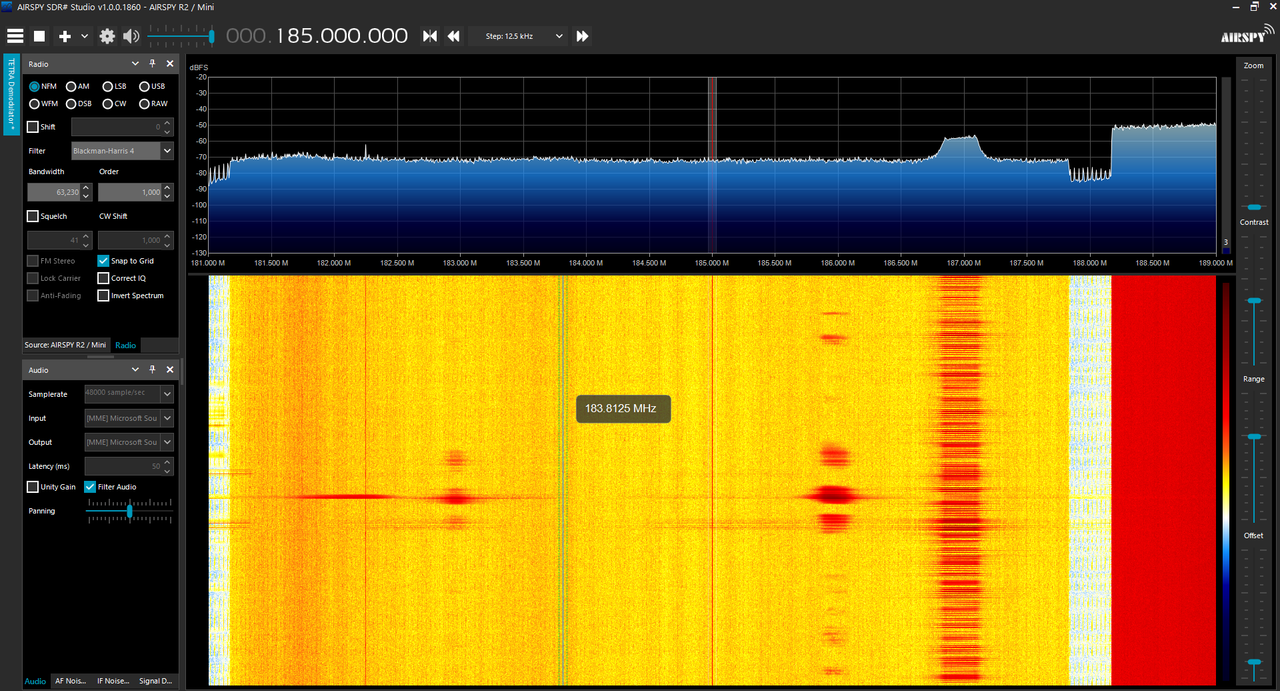Pin the Radio panel
This screenshot has height=691, width=1280.
pyautogui.click(x=153, y=63)
